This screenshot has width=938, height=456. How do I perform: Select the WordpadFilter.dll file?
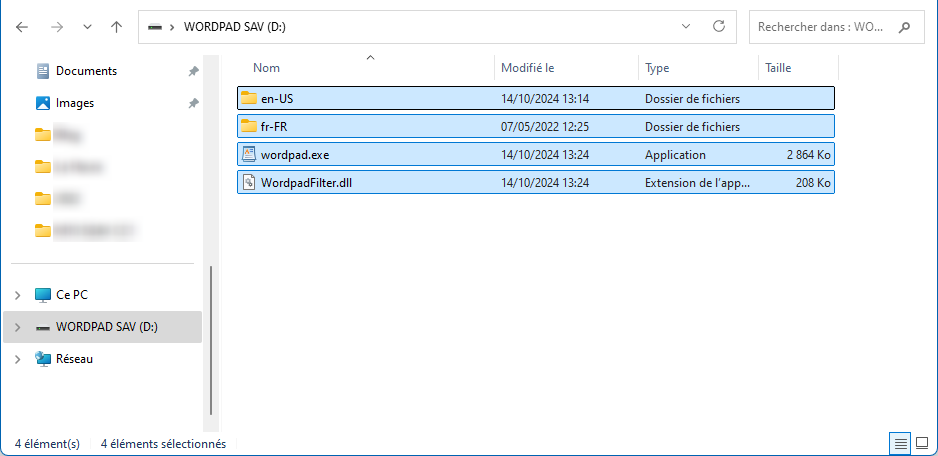[535, 183]
